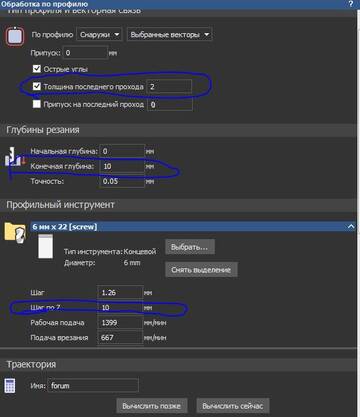
Task: Toggle Толщина последнего прохода checkbox
Action: (37, 86)
